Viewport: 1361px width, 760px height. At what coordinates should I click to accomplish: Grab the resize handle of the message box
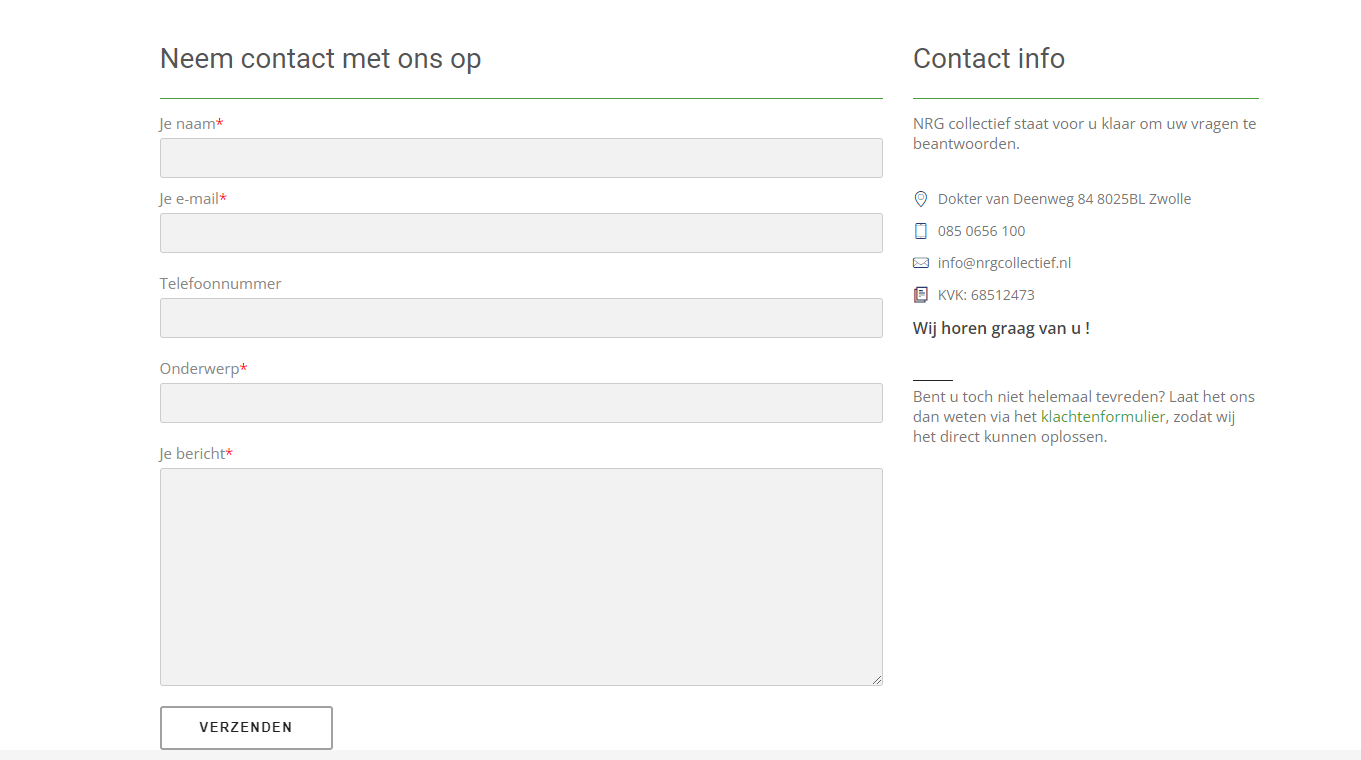[x=876, y=679]
